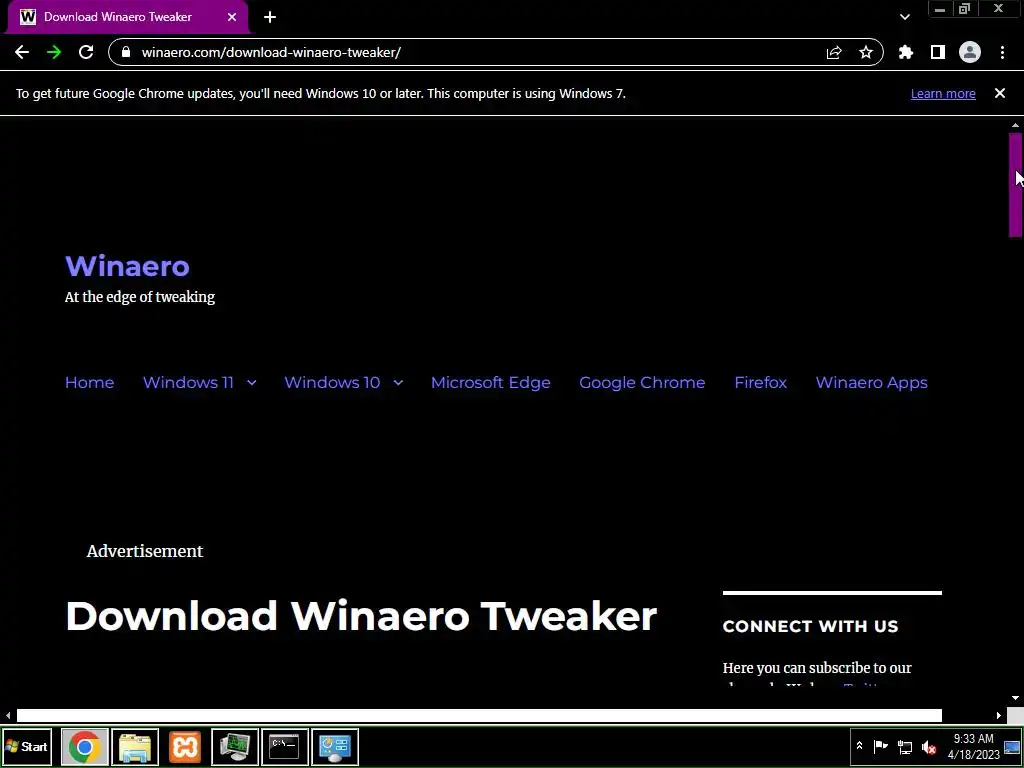Go back to the previous page
The image size is (1024, 768).
pyautogui.click(x=22, y=52)
